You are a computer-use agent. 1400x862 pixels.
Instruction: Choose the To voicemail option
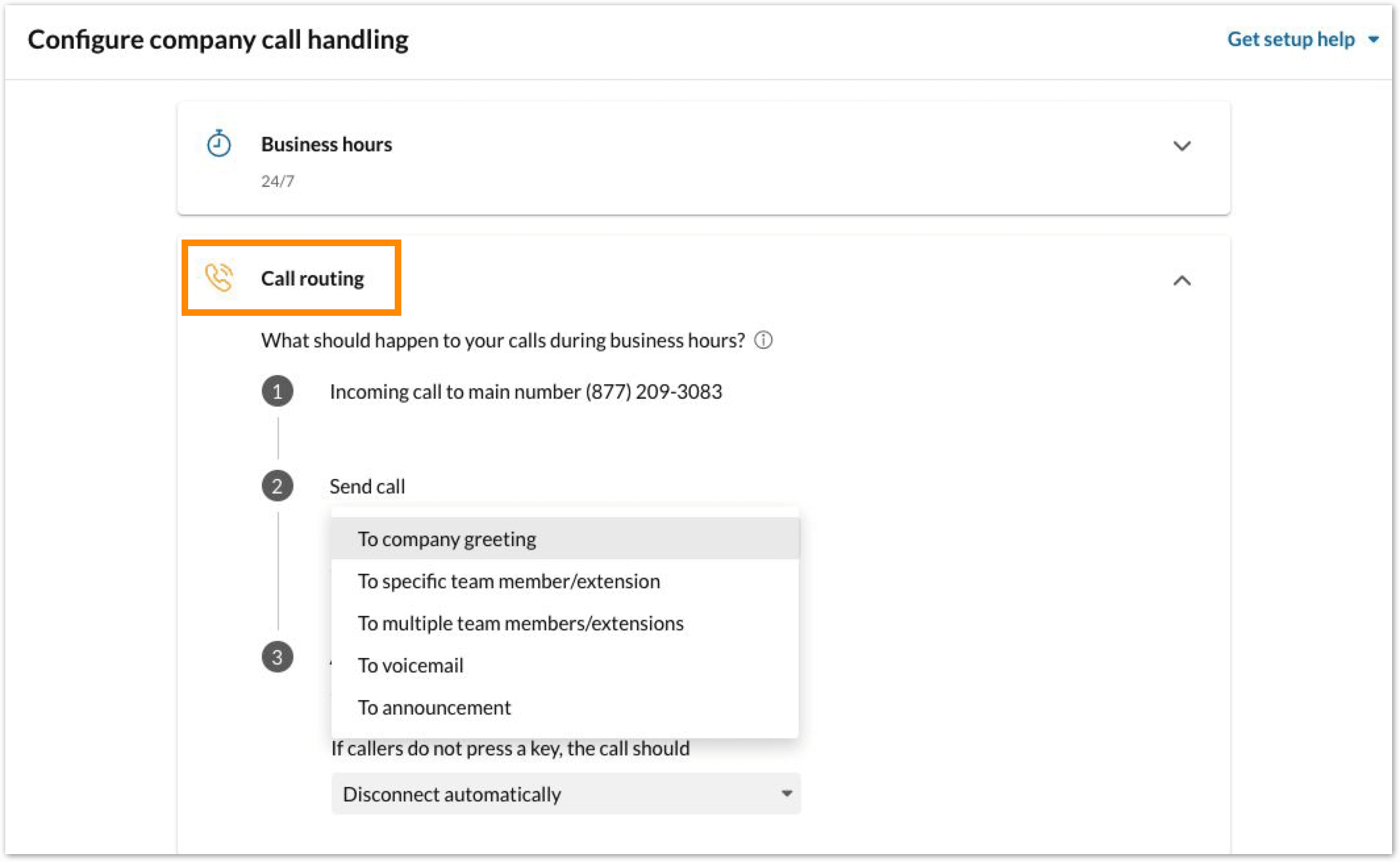point(410,665)
